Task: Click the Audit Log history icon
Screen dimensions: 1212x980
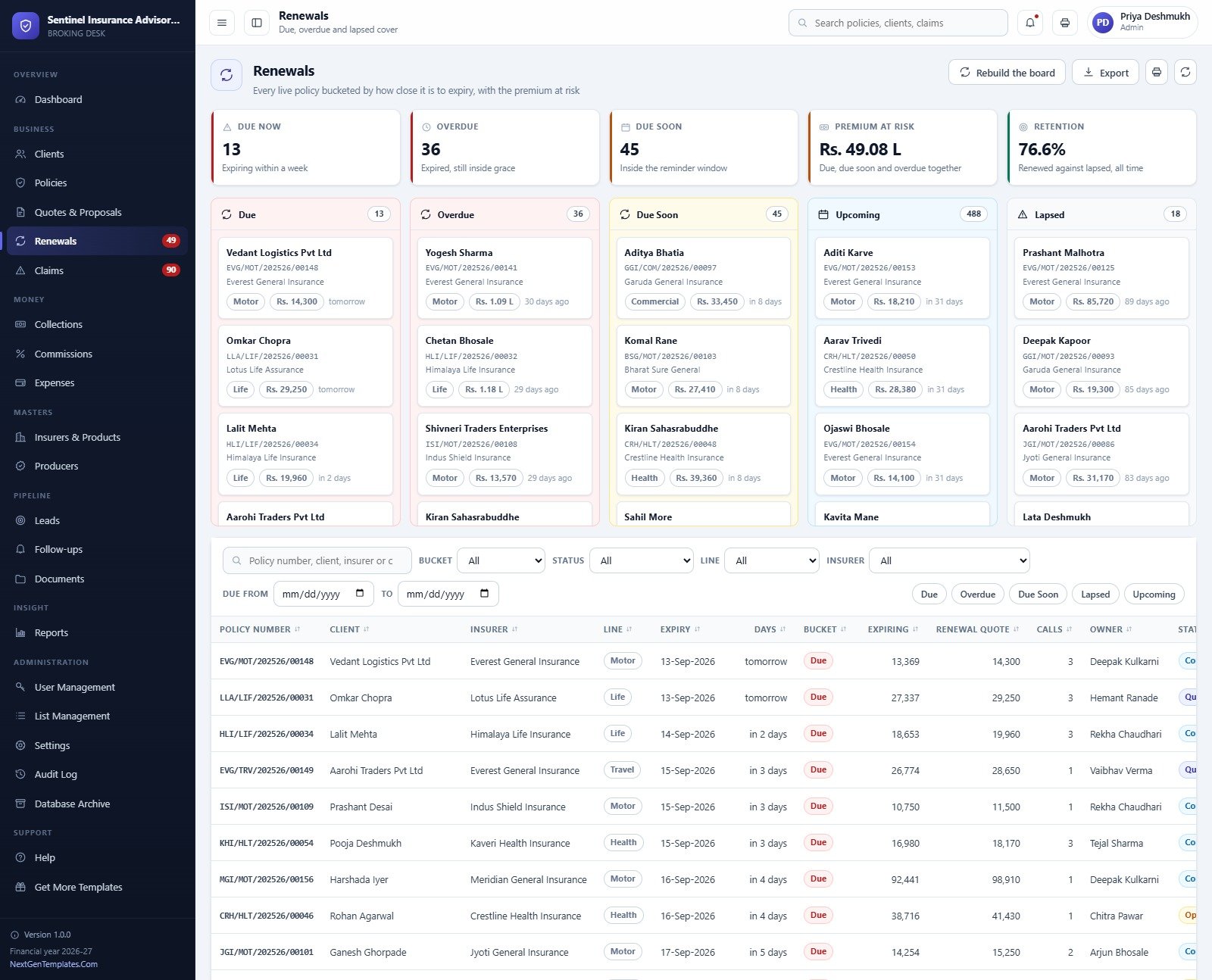Action: (x=20, y=775)
